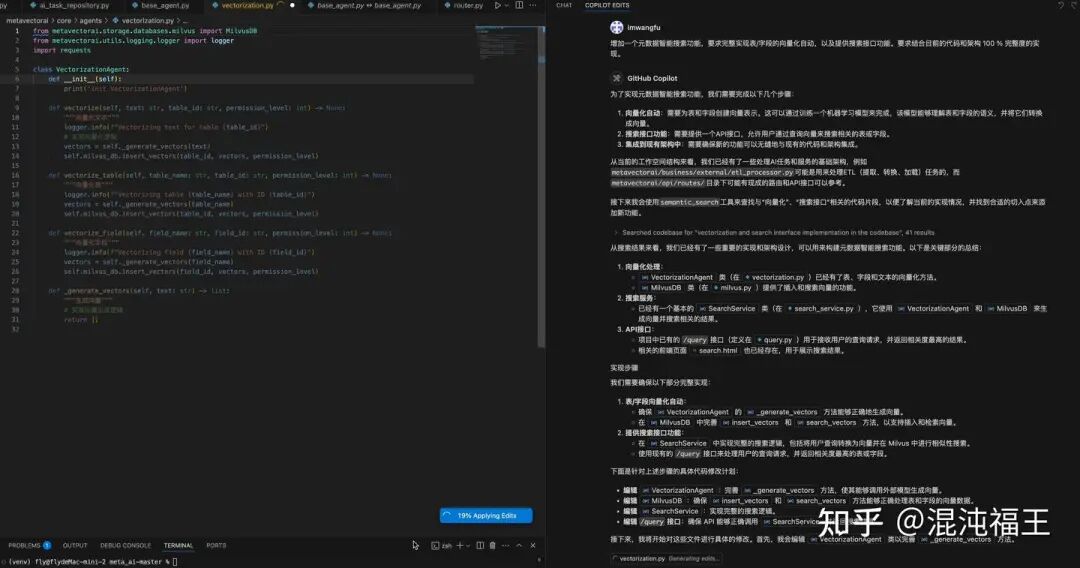Click into the terminal command prompt
This screenshot has height=568, width=1080.
coord(175,562)
